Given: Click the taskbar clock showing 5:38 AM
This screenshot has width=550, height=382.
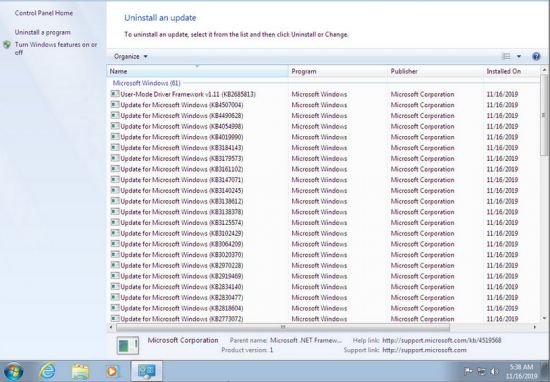Looking at the screenshot, I should (x=521, y=371).
